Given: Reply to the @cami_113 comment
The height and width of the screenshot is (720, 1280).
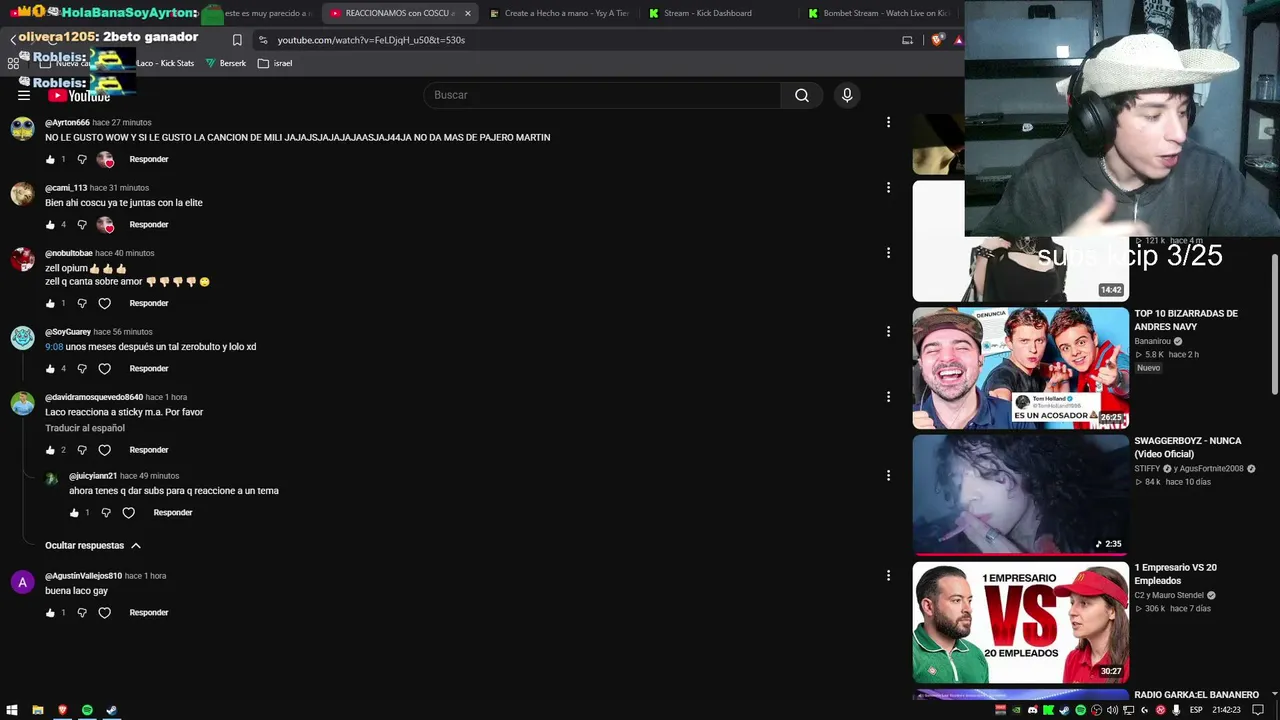Looking at the screenshot, I should (148, 224).
